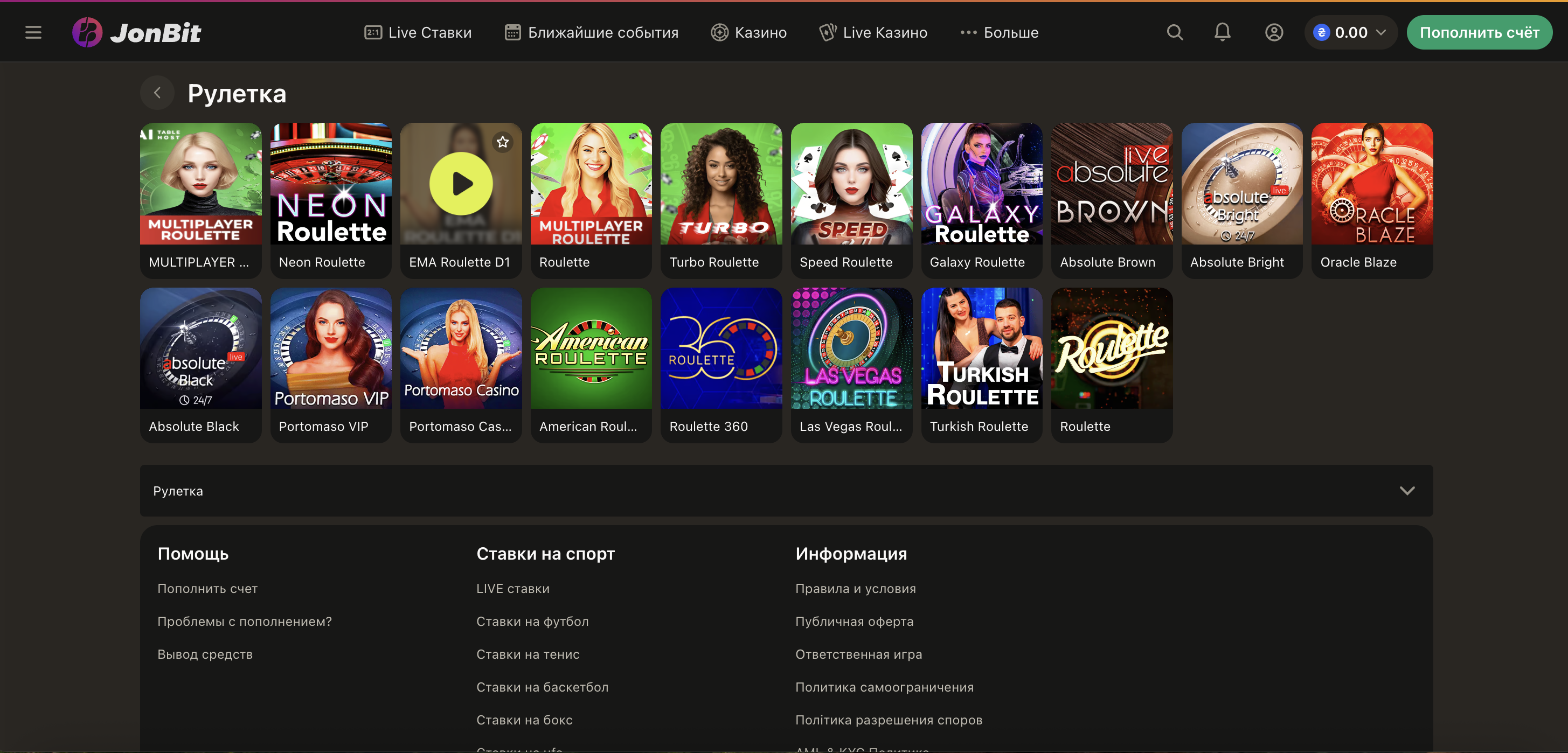Image resolution: width=1568 pixels, height=753 pixels.
Task: Open Политика самоограничения link
Action: click(x=884, y=687)
